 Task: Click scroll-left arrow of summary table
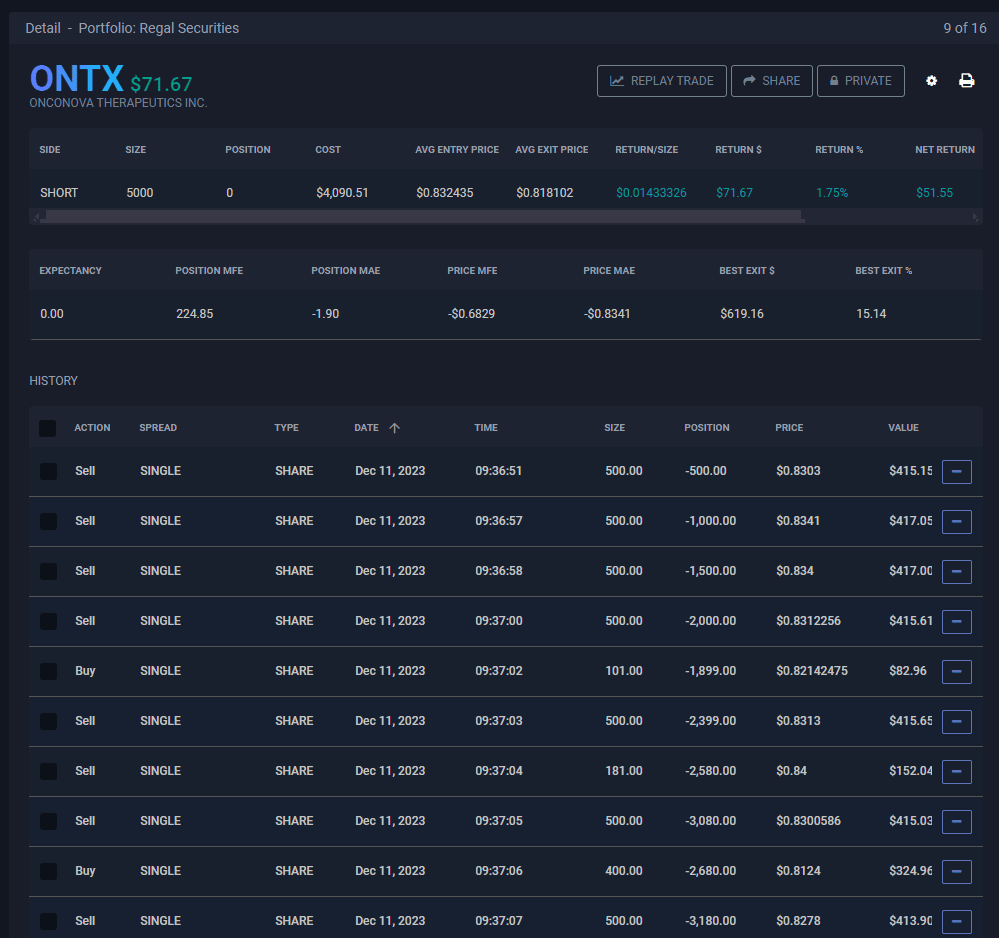click(x=36, y=216)
